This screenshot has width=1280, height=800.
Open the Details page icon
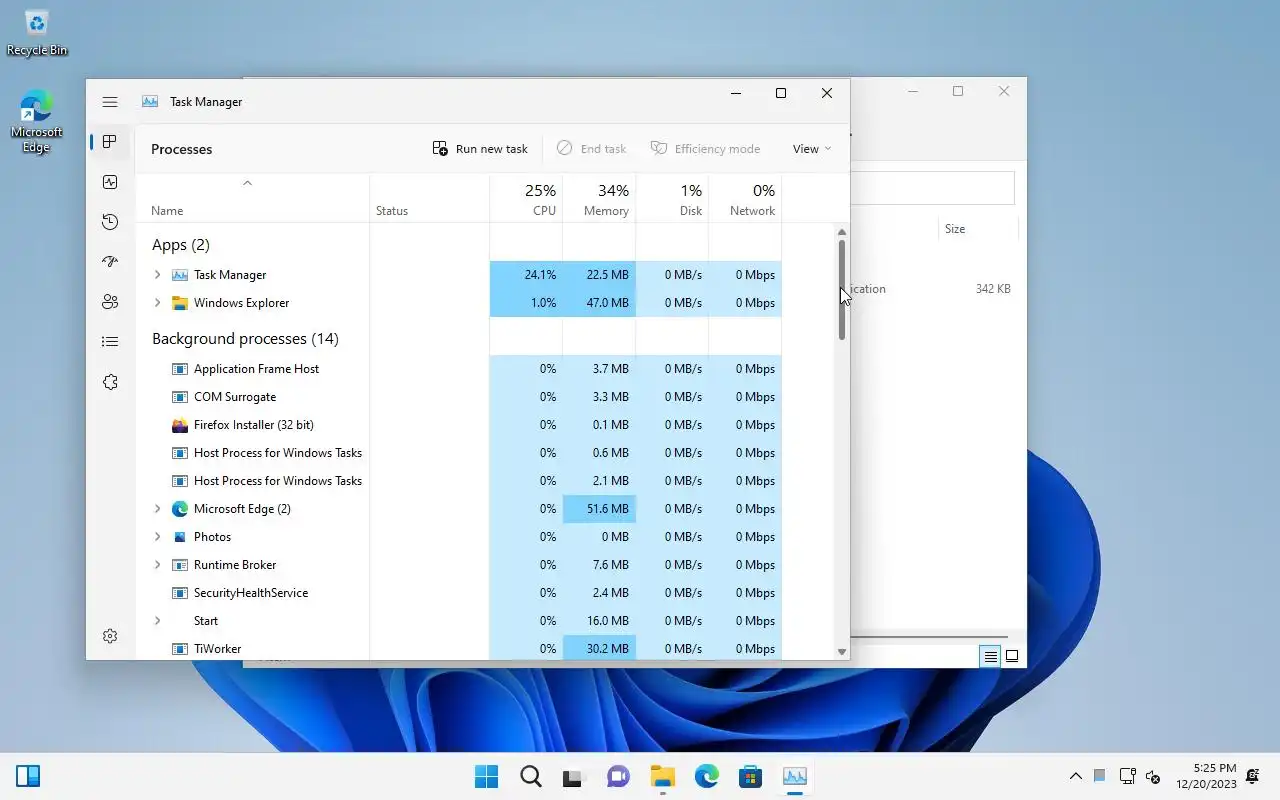coord(110,342)
